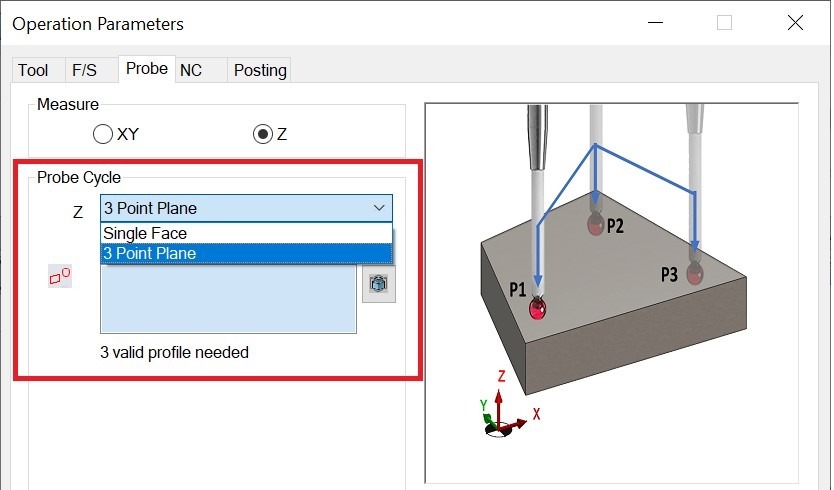
Task: Close the Operation Parameters dialog
Action: click(x=795, y=23)
